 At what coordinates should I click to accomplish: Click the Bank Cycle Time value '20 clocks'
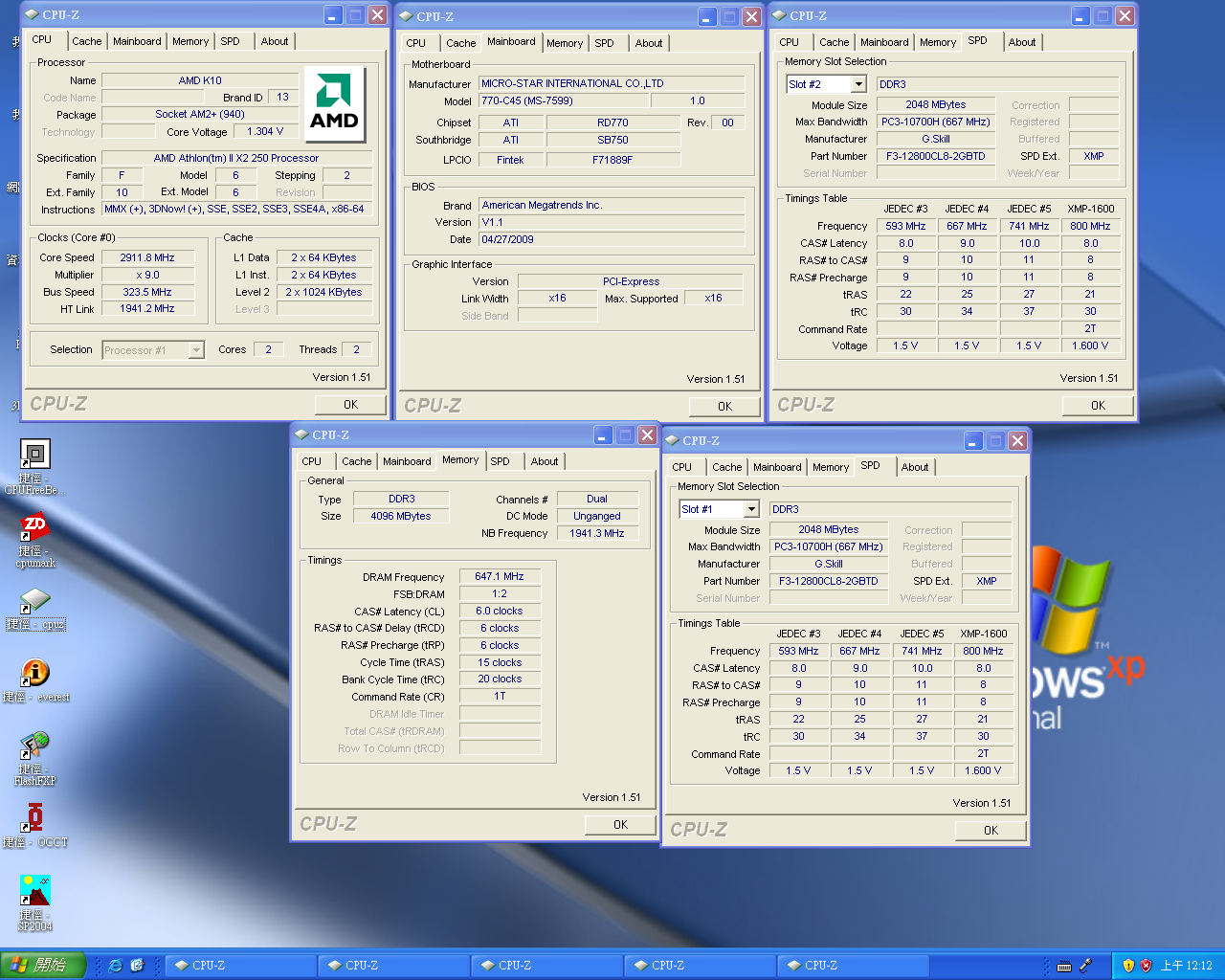500,679
